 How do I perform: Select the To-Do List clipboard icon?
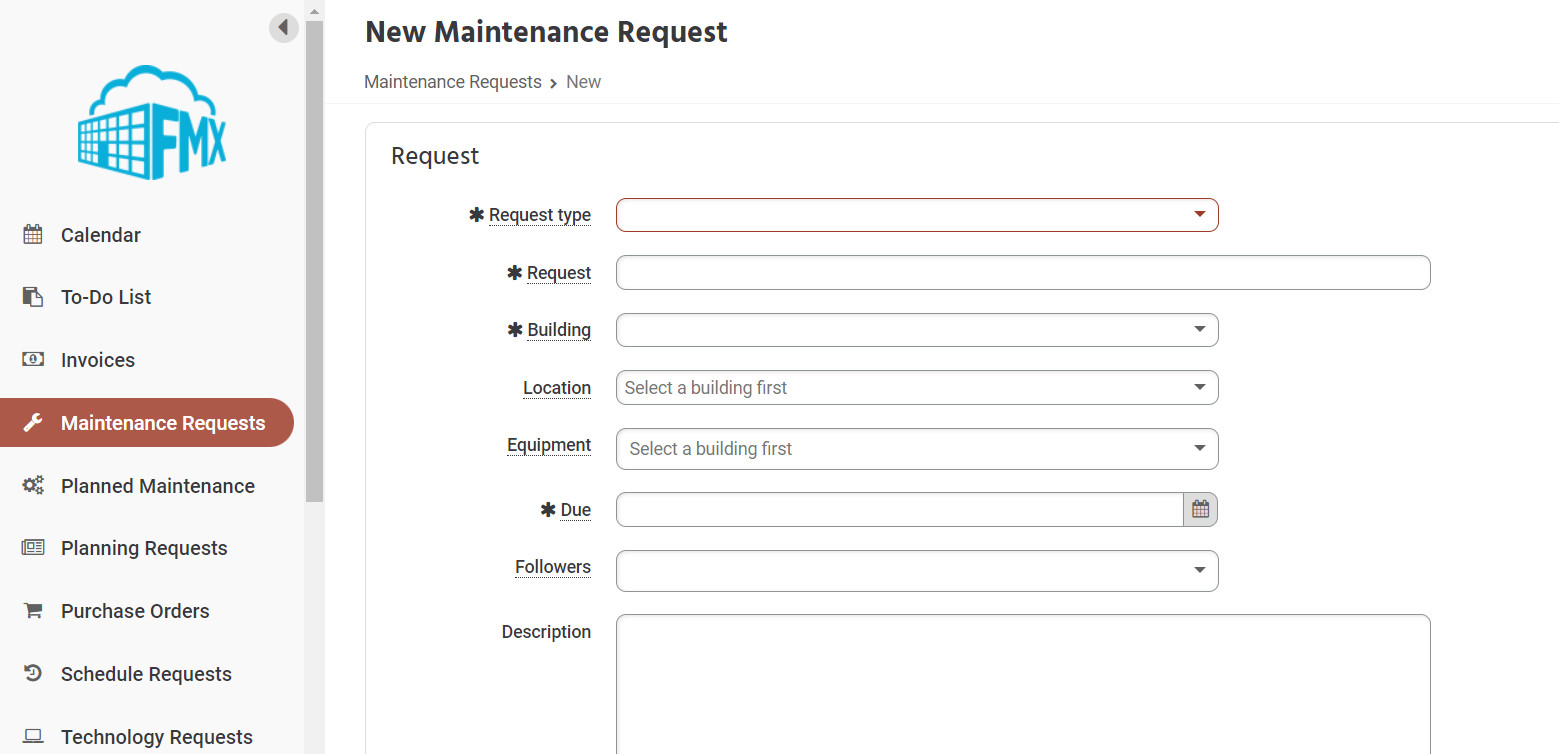pos(33,297)
